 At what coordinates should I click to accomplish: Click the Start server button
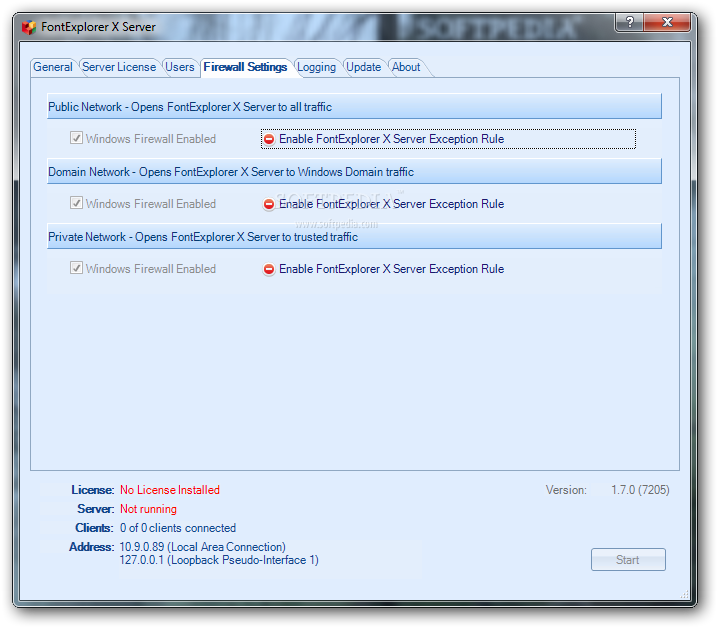pyautogui.click(x=628, y=560)
